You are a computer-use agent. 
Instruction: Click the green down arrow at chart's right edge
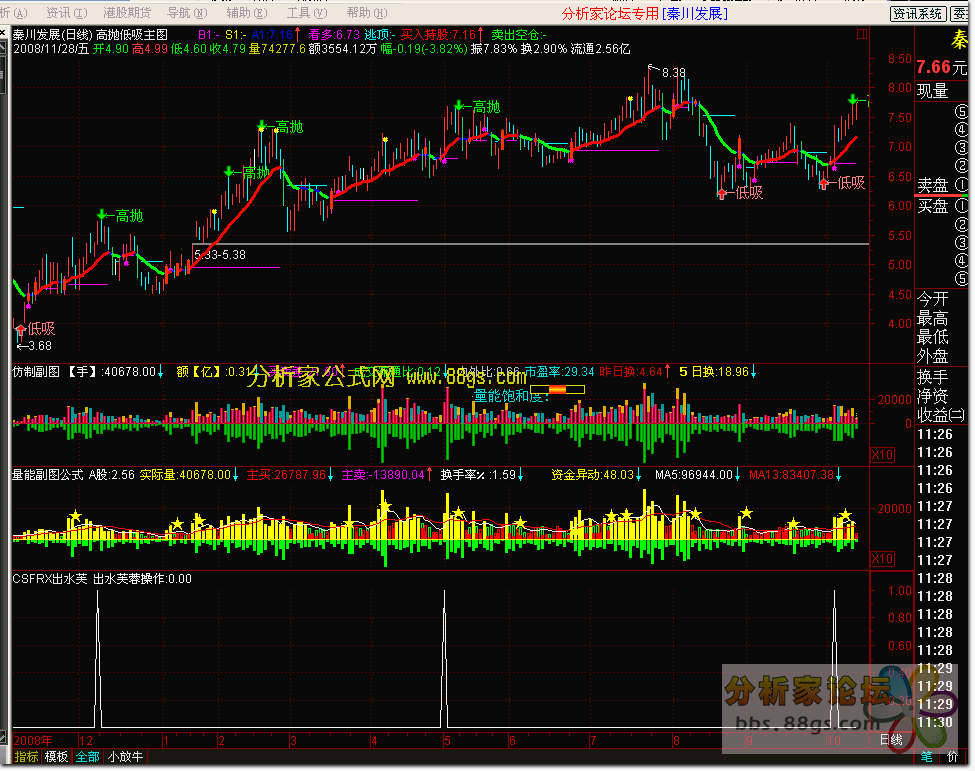coord(854,99)
